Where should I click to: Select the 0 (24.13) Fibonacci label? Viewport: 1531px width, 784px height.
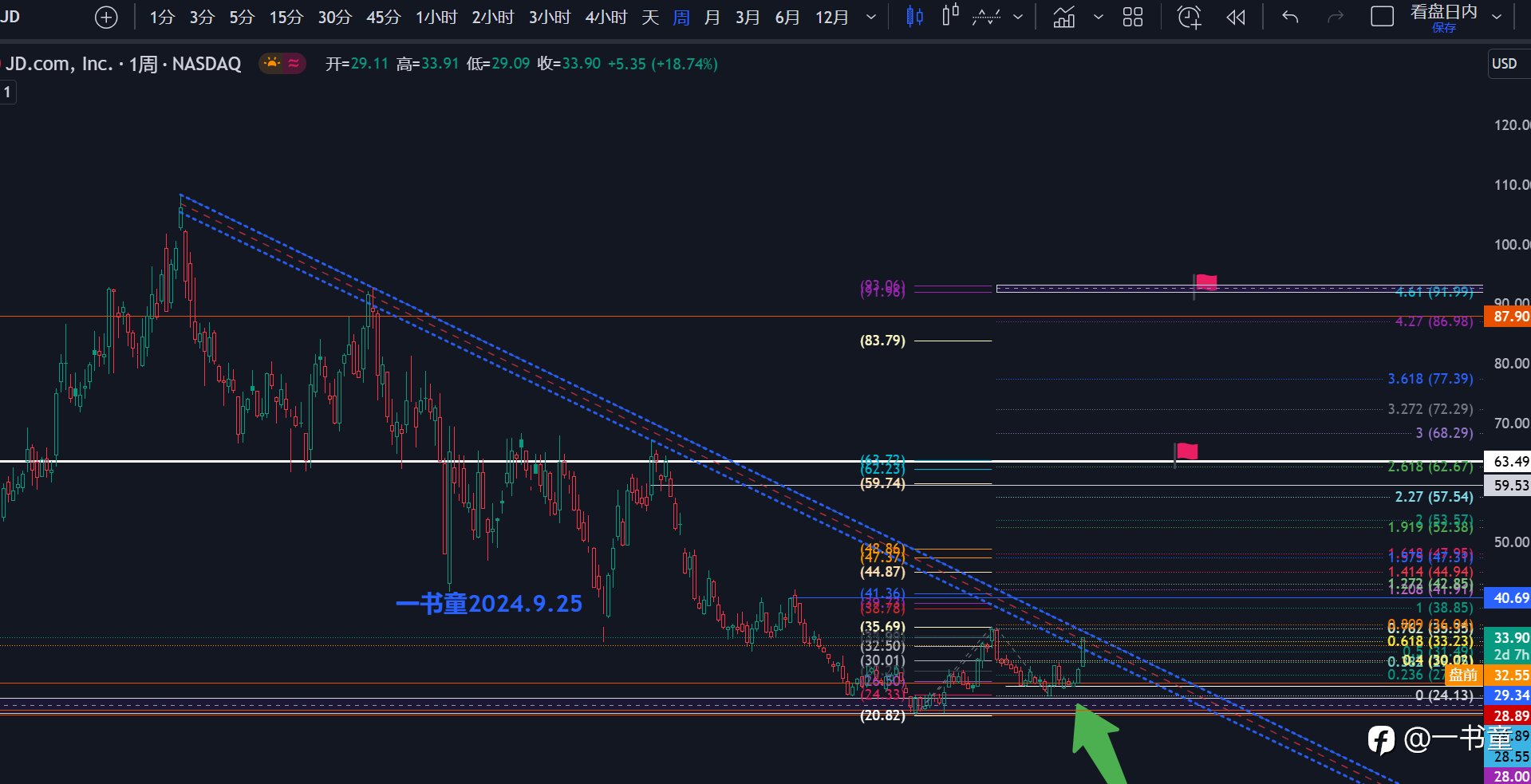tap(1444, 695)
